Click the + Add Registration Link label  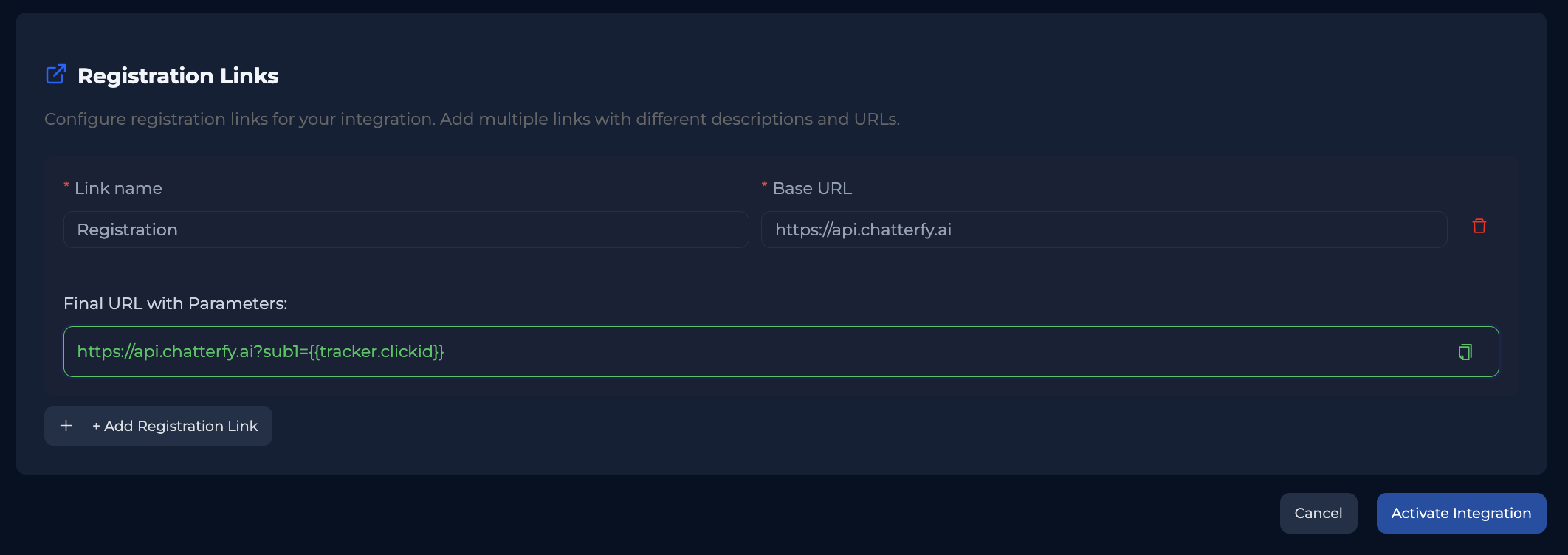pos(175,426)
